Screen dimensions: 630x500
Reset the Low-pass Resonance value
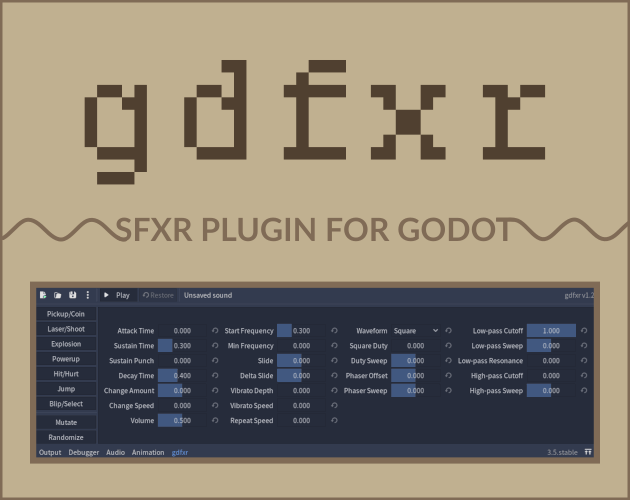pyautogui.click(x=584, y=361)
